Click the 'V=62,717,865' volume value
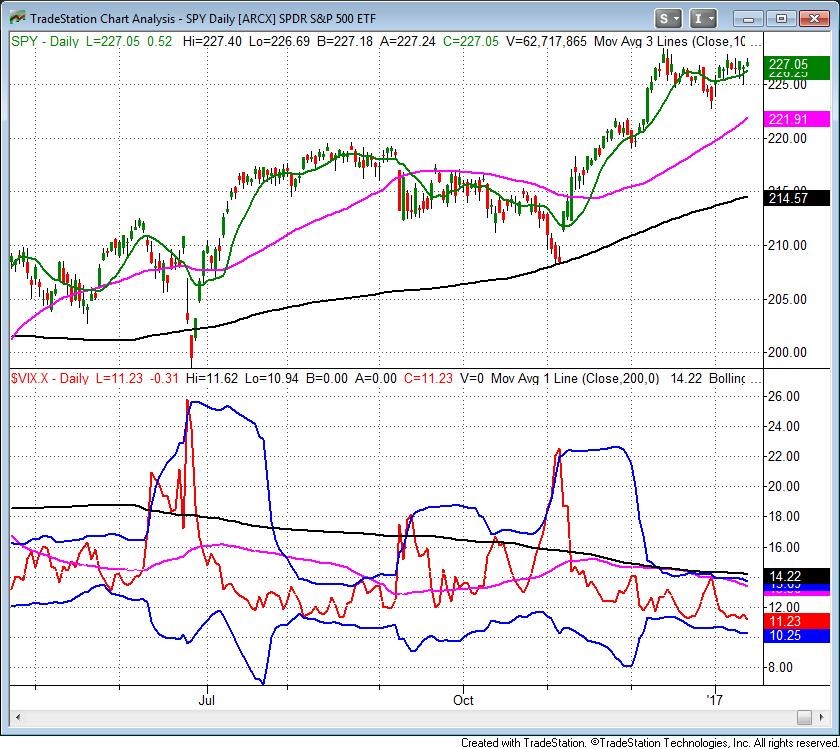This screenshot has width=840, height=749. click(x=546, y=41)
